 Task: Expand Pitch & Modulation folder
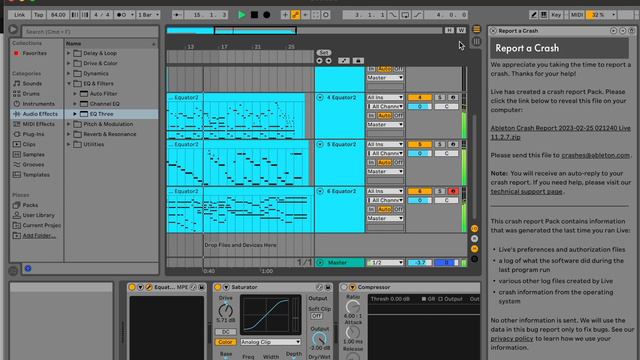coord(69,124)
